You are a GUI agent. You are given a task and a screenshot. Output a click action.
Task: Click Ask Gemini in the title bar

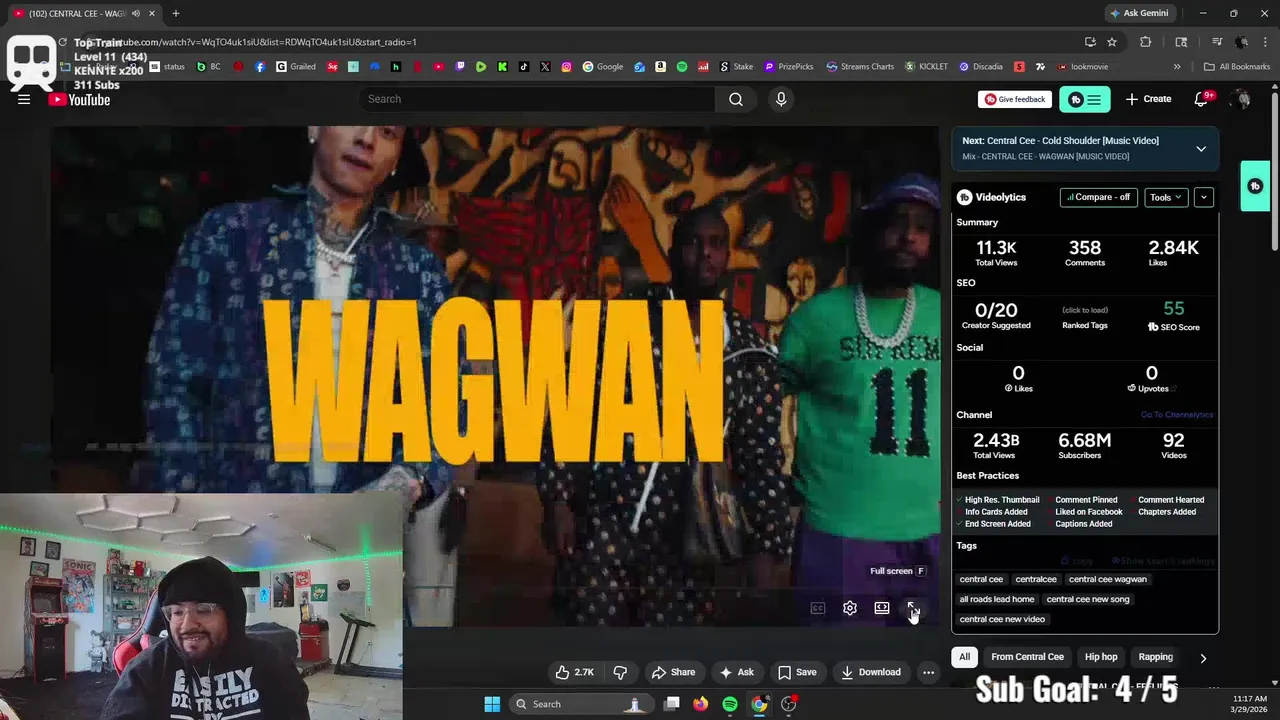[x=1138, y=13]
